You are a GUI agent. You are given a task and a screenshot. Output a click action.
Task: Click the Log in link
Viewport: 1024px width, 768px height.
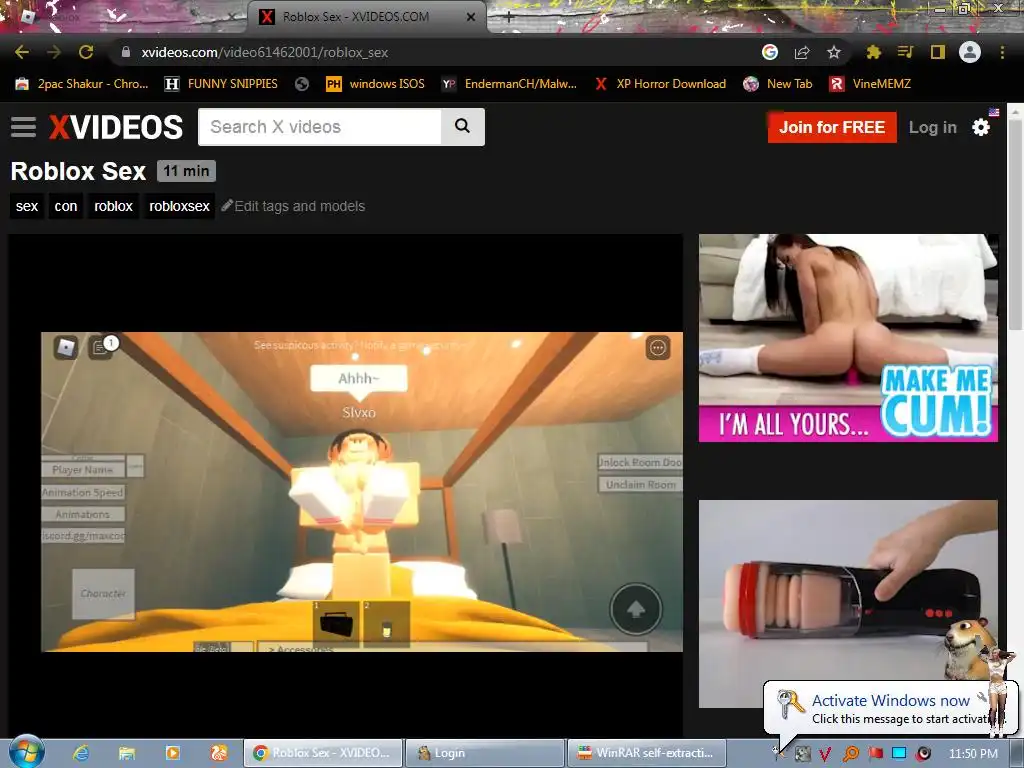[x=933, y=127]
